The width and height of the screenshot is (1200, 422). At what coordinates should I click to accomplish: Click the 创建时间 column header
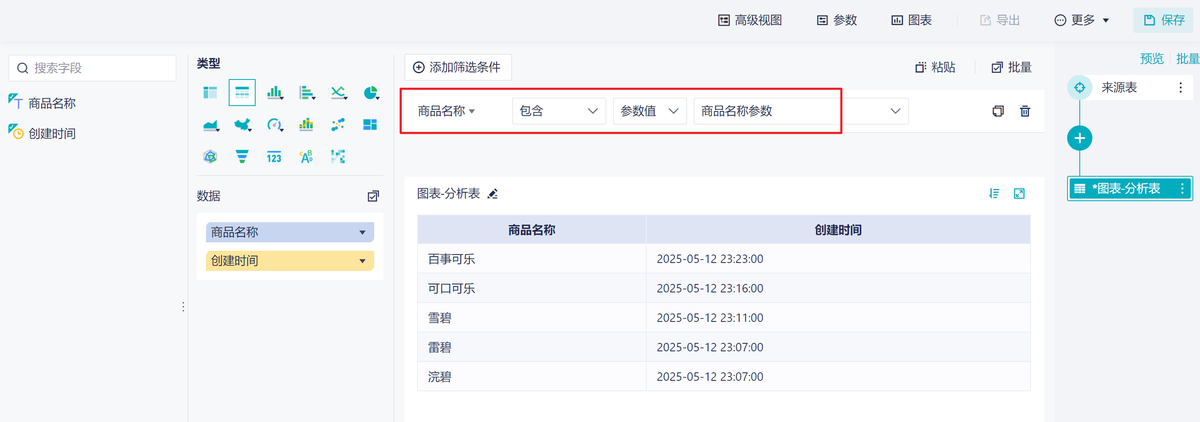[838, 230]
